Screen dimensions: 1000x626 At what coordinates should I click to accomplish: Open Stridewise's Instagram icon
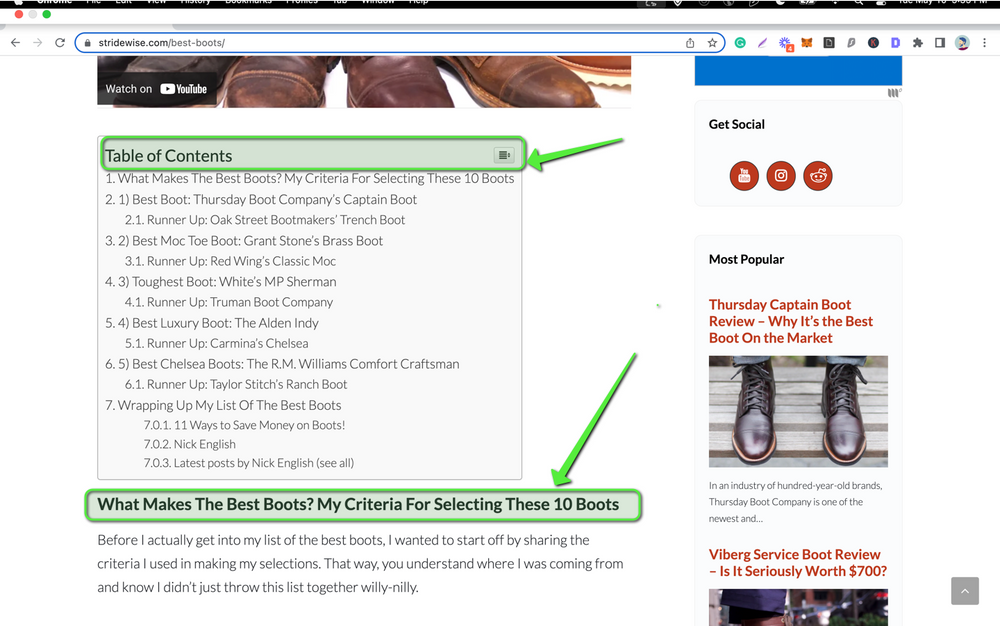(781, 175)
